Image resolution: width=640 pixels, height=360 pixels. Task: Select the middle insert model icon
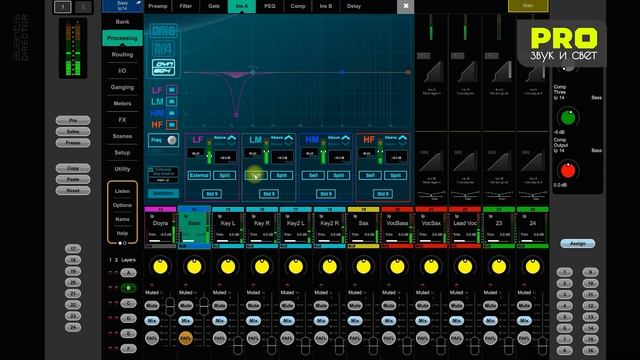(163, 49)
